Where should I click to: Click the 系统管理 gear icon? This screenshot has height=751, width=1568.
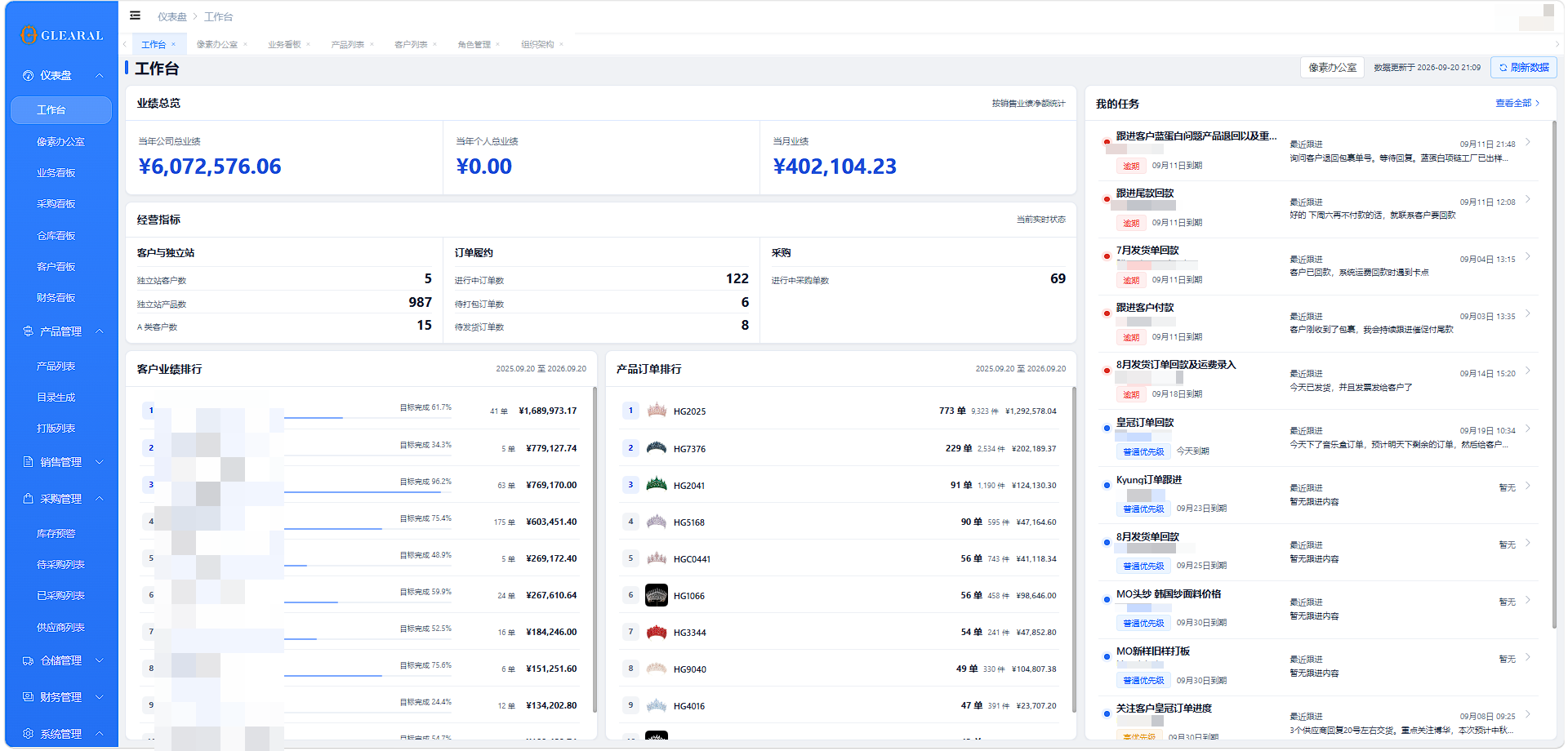click(x=29, y=734)
